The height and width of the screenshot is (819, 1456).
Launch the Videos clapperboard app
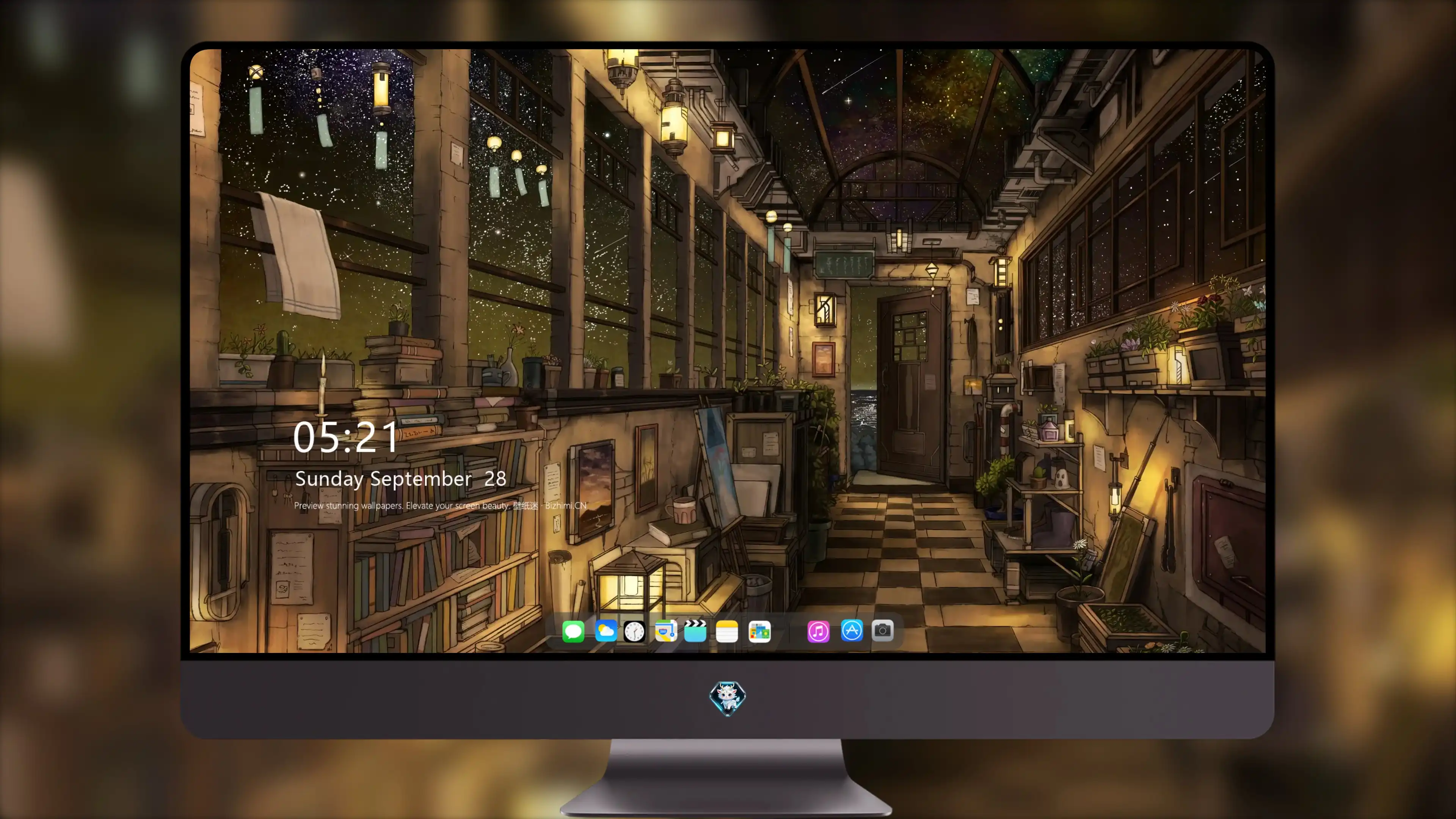coord(695,631)
